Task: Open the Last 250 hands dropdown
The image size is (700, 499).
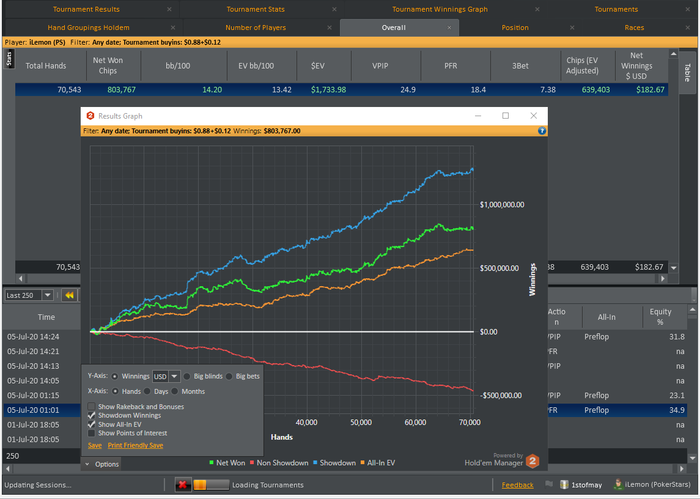Action: (x=47, y=295)
